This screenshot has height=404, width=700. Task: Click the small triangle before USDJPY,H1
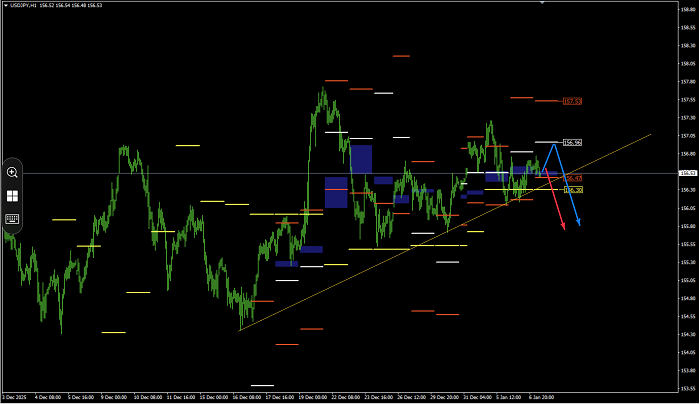click(4, 6)
